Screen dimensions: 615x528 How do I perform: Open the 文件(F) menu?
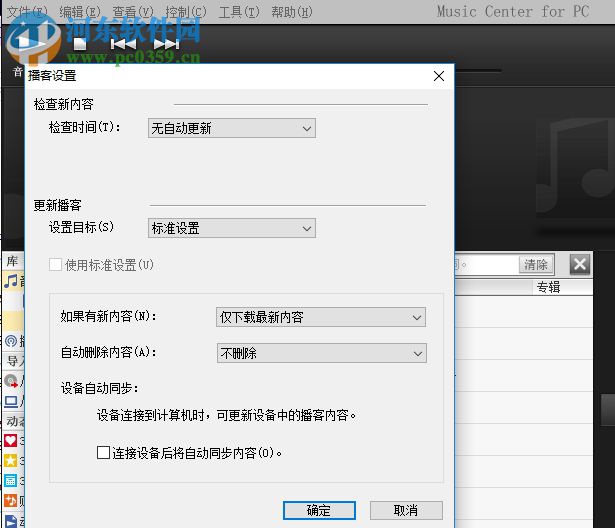point(27,12)
